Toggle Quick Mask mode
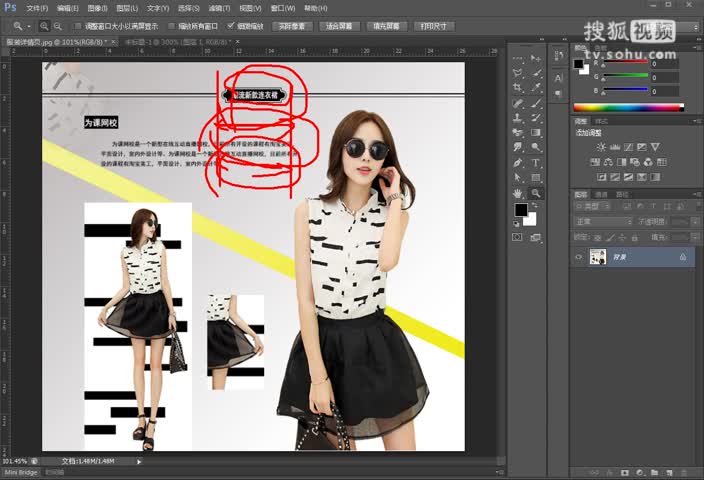This screenshot has width=704, height=480. pyautogui.click(x=518, y=237)
